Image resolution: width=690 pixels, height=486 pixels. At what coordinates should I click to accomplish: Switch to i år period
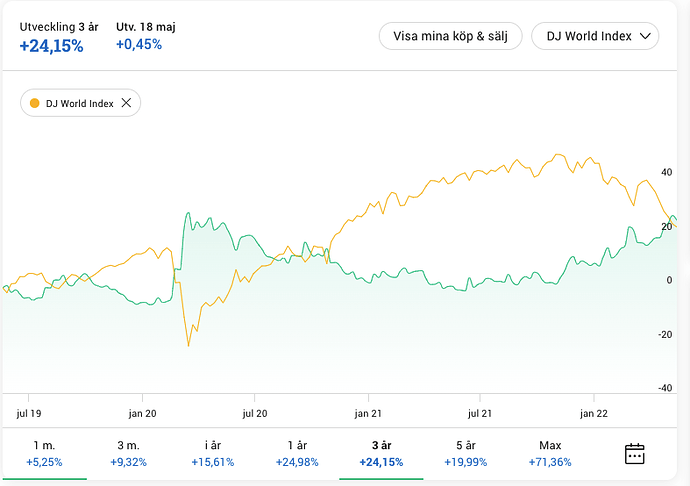pyautogui.click(x=213, y=453)
